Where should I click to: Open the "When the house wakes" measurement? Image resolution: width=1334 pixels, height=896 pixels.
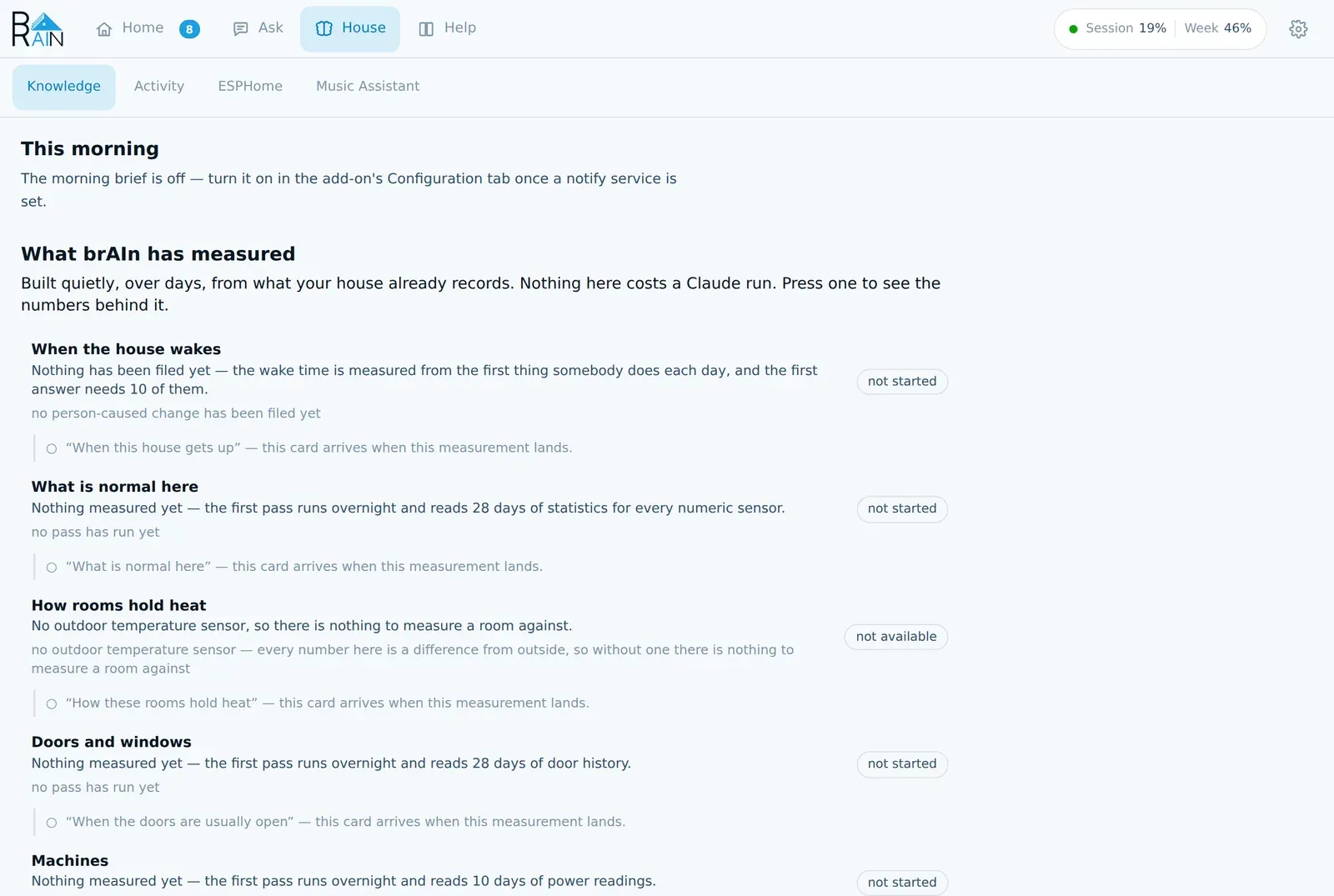click(x=489, y=381)
